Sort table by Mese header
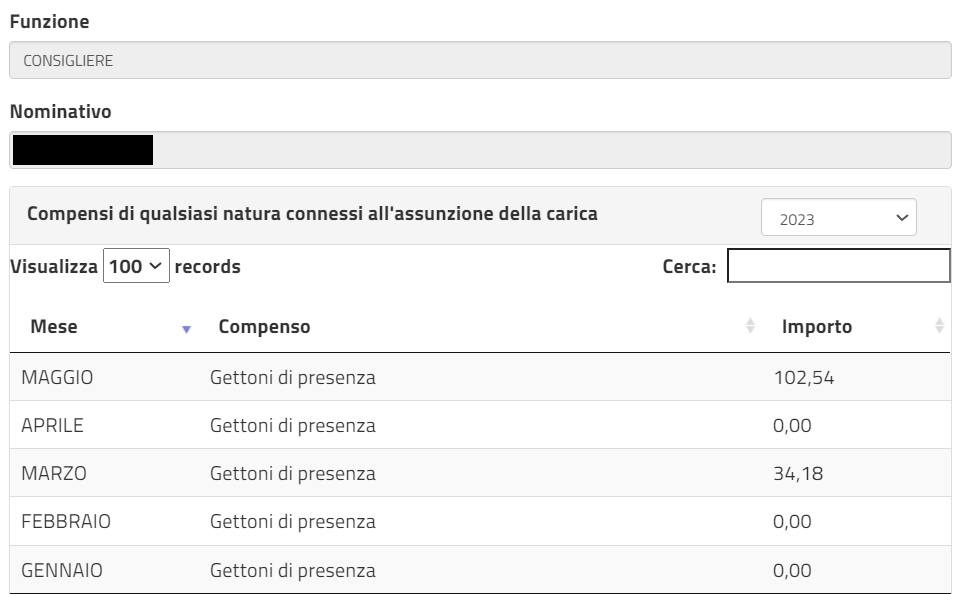967x594 pixels. tap(54, 326)
